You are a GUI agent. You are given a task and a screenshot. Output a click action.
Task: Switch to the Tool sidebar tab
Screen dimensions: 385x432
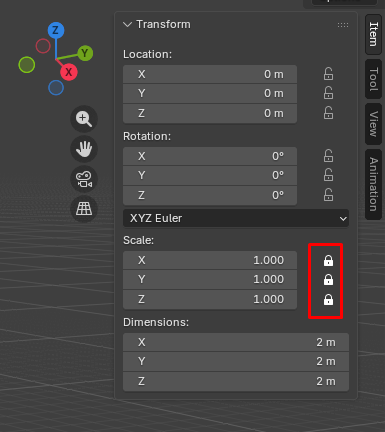point(374,79)
